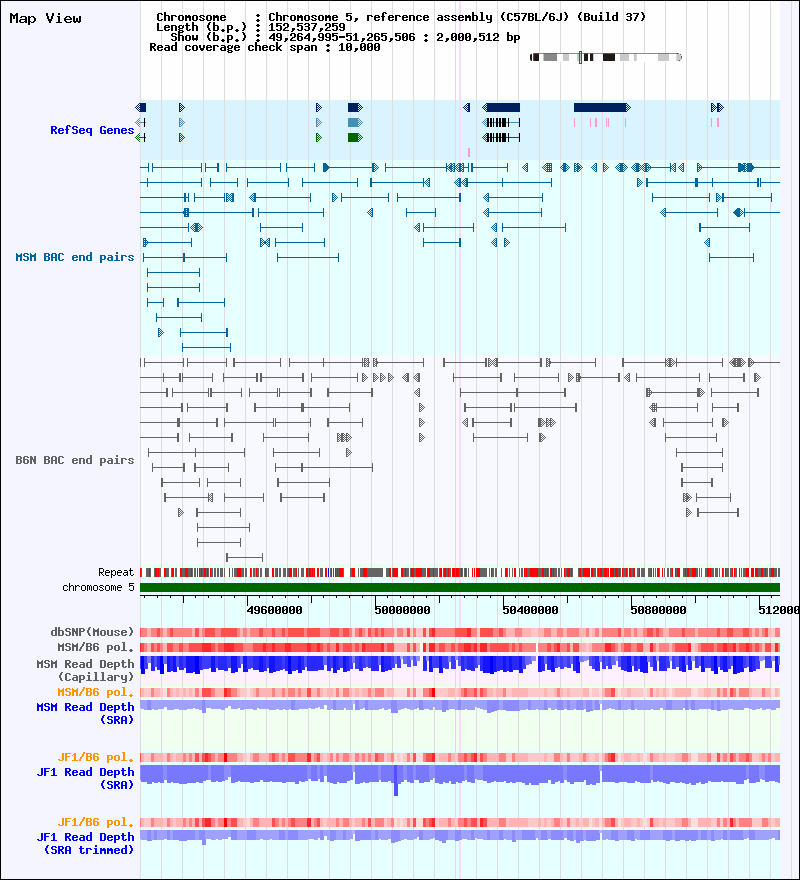
Task: Open the MSM Read Depth (SRA) link
Action: (x=85, y=713)
